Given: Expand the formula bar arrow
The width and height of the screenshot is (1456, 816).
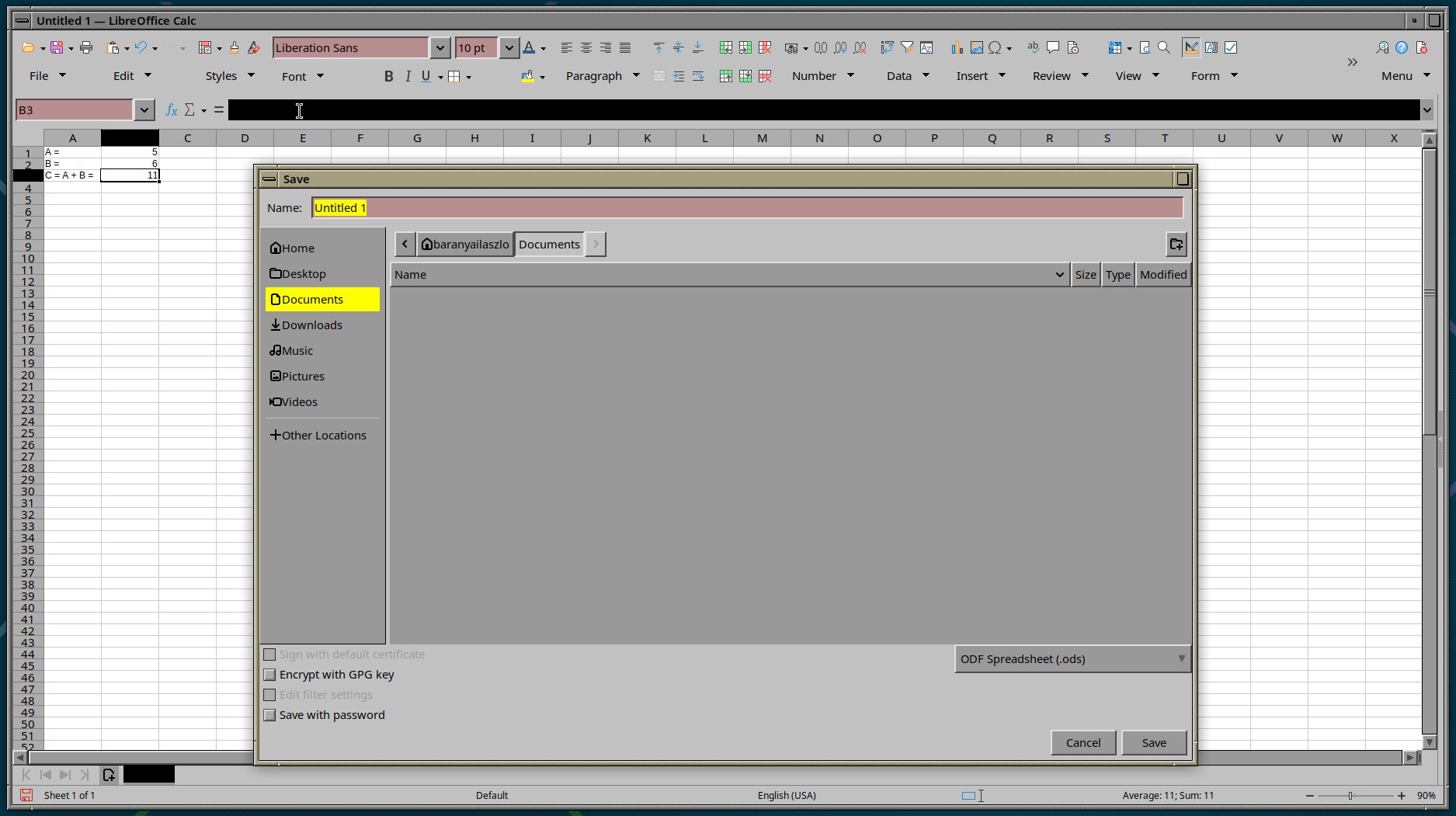Looking at the screenshot, I should pos(1427,110).
